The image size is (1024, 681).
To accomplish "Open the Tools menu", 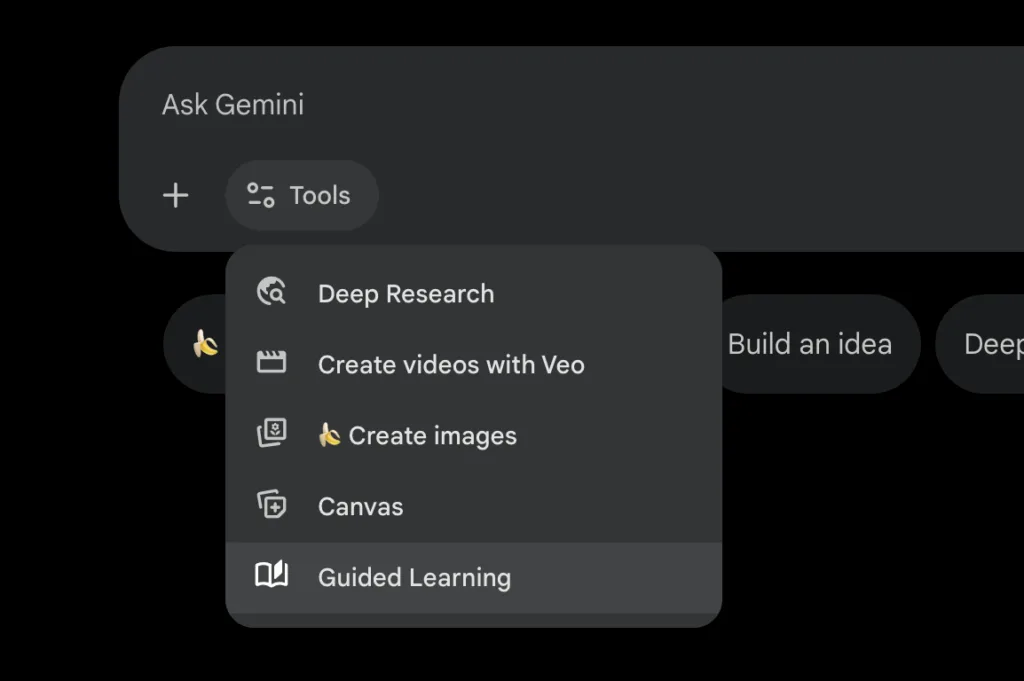I will pyautogui.click(x=301, y=195).
